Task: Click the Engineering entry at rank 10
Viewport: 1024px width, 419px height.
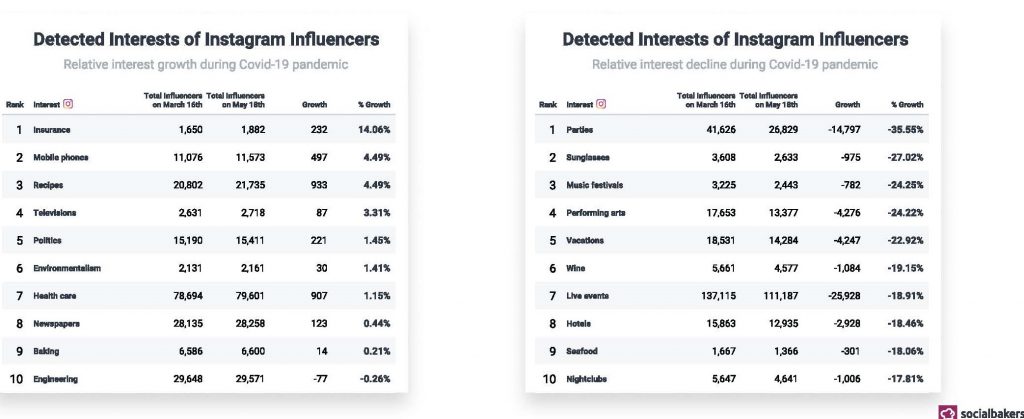Action: (56, 379)
